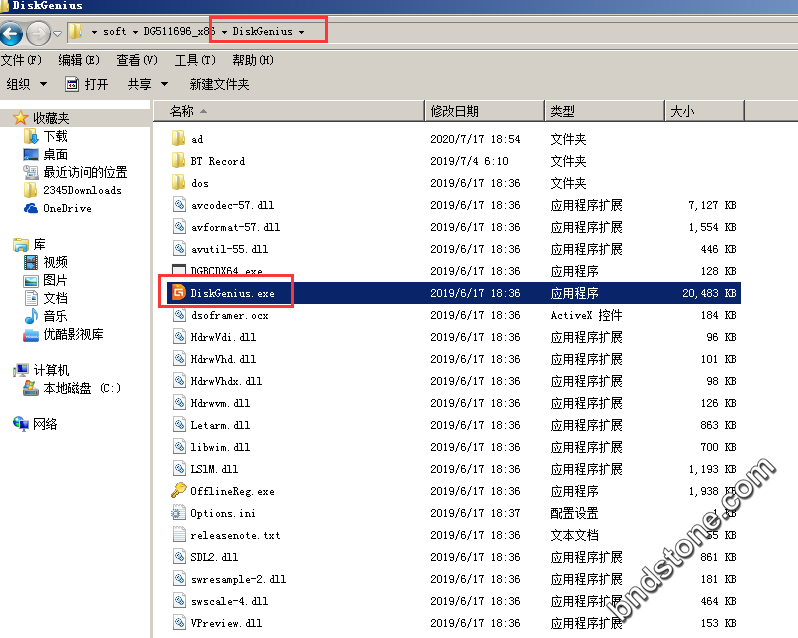Click the dsoframer.ocx file icon
The image size is (798, 638).
point(179,315)
